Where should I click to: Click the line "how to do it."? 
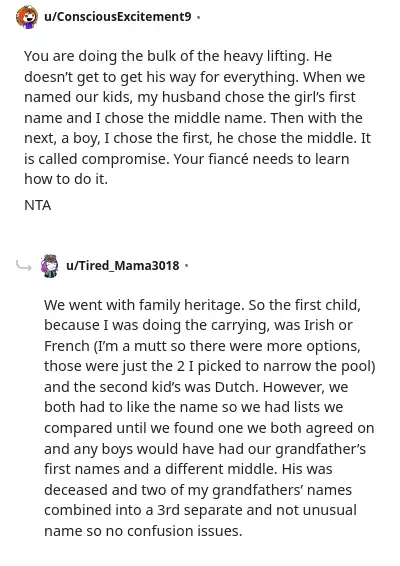coord(66,179)
